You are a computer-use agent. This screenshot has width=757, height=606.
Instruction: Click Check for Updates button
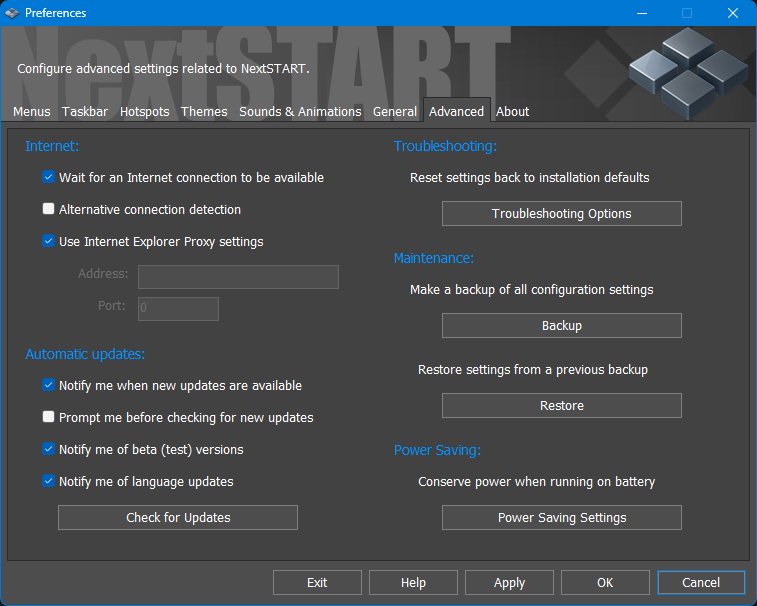coord(178,518)
